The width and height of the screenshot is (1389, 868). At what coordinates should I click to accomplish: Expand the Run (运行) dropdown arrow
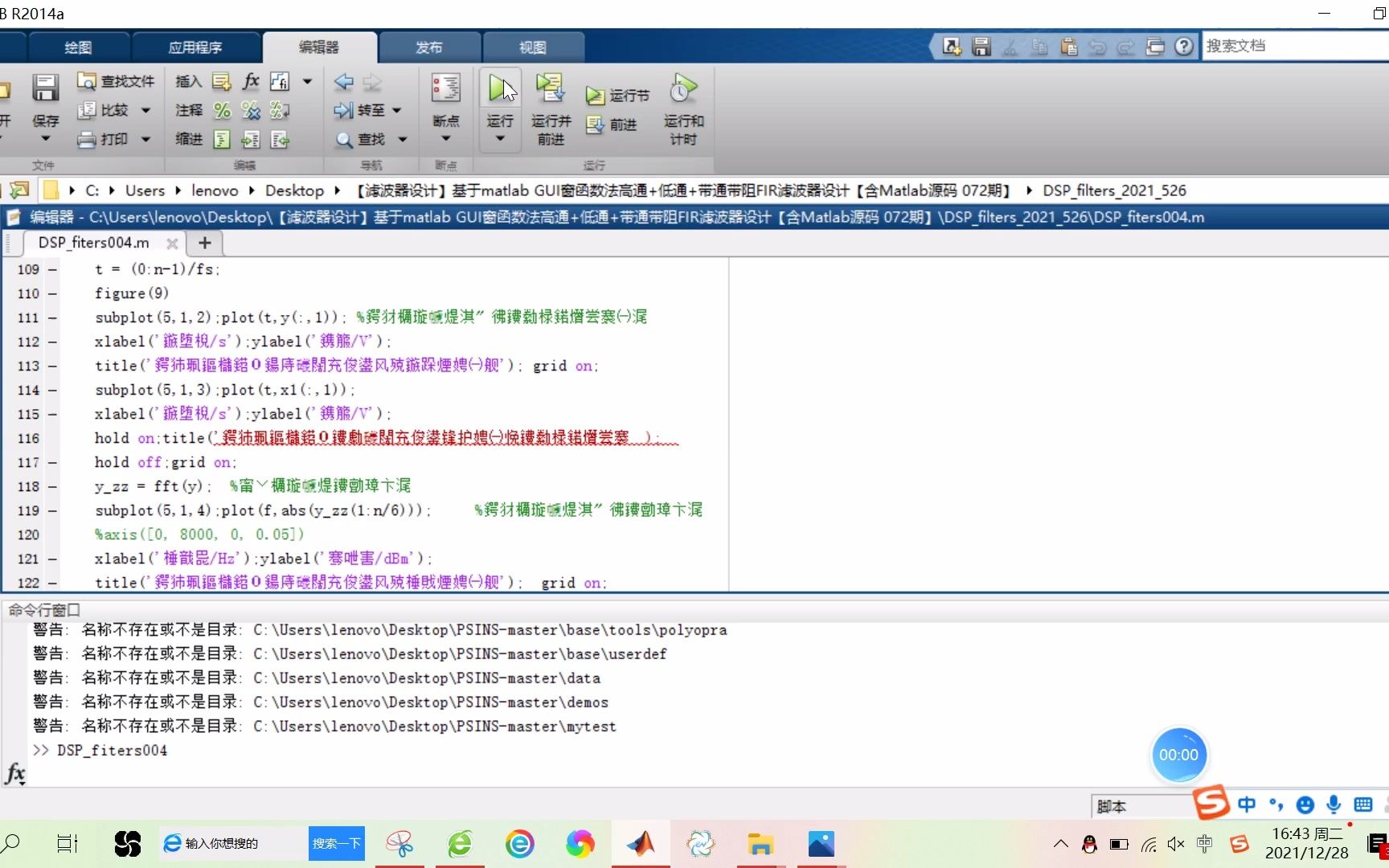(x=499, y=138)
